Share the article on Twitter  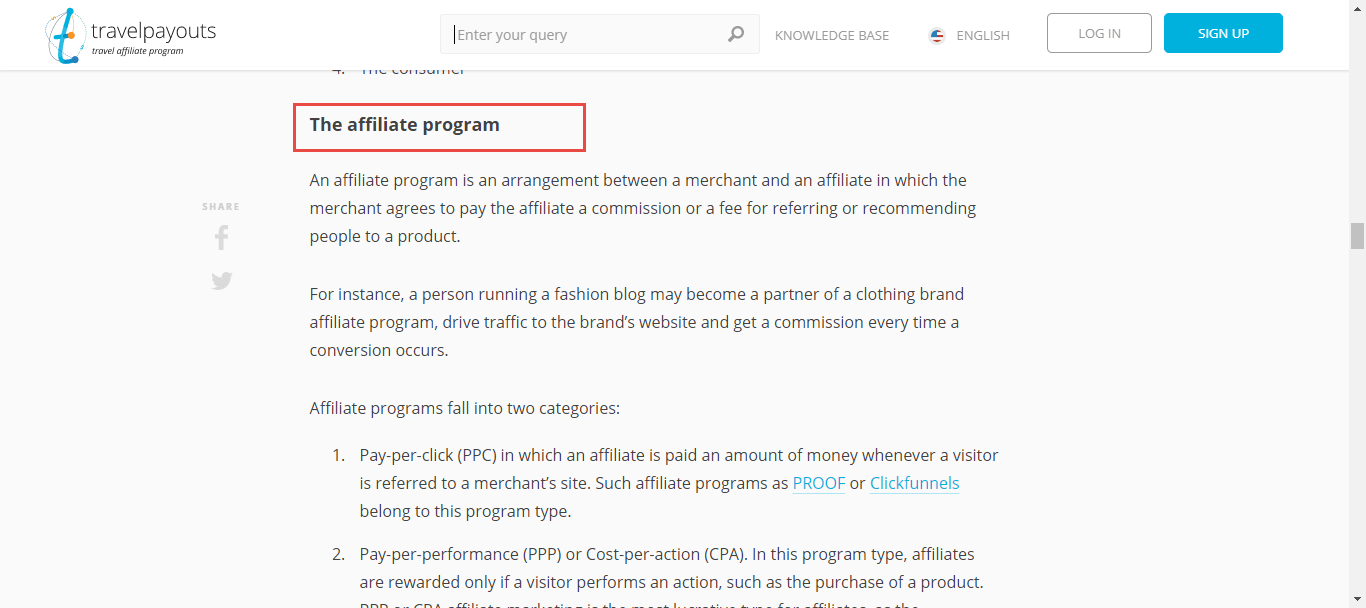click(221, 281)
